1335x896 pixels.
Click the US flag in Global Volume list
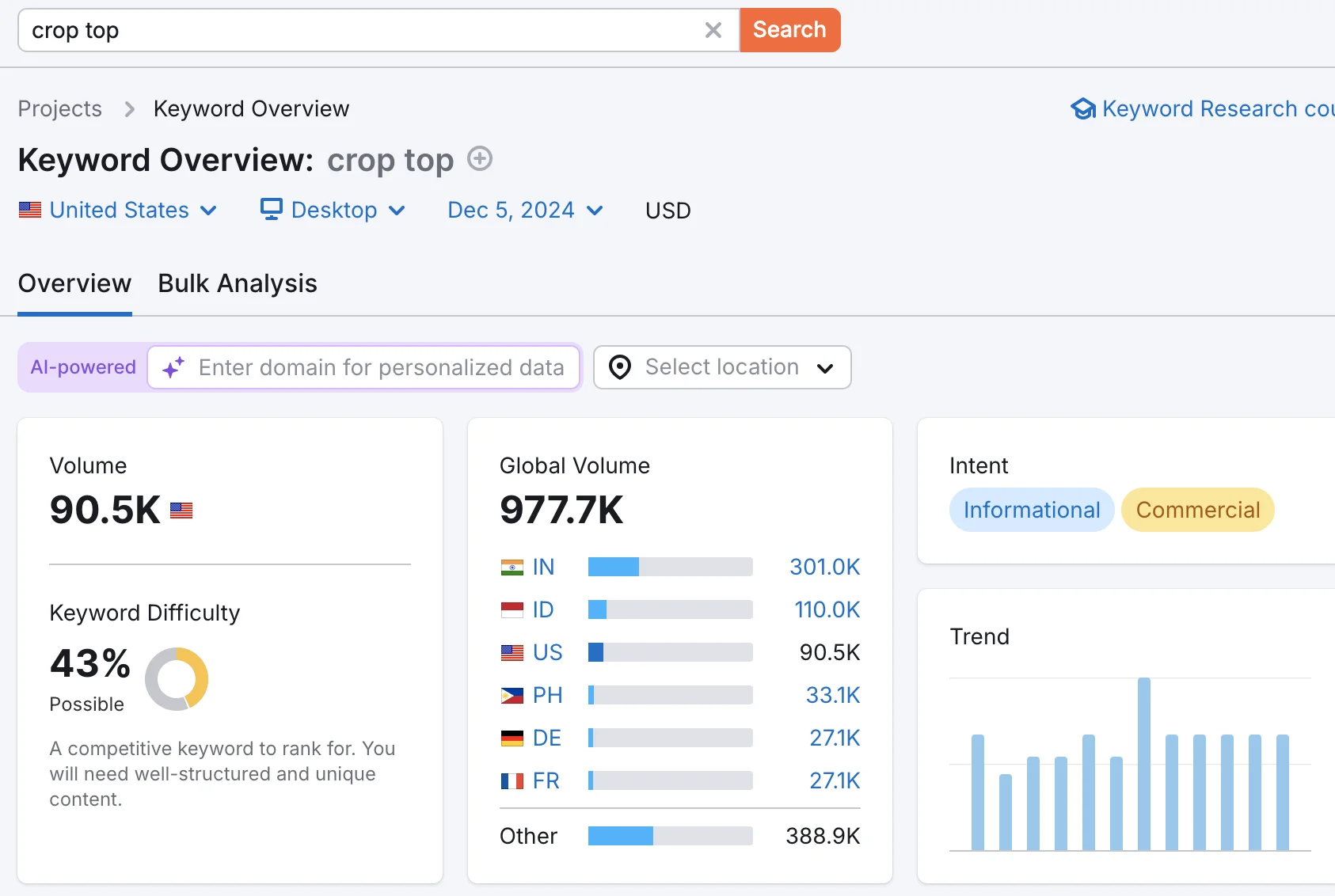[x=512, y=653]
